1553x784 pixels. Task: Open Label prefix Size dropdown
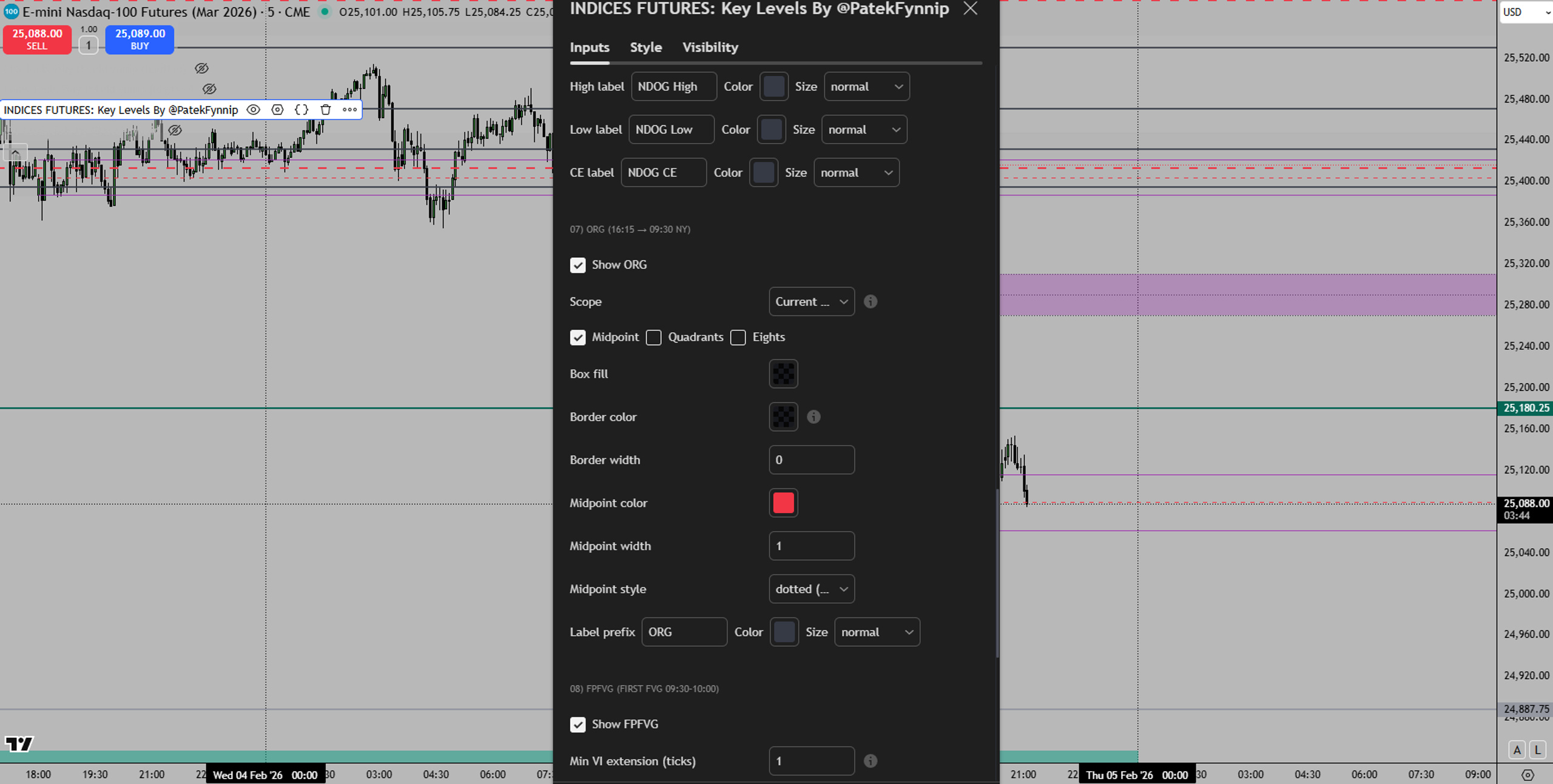tap(877, 632)
